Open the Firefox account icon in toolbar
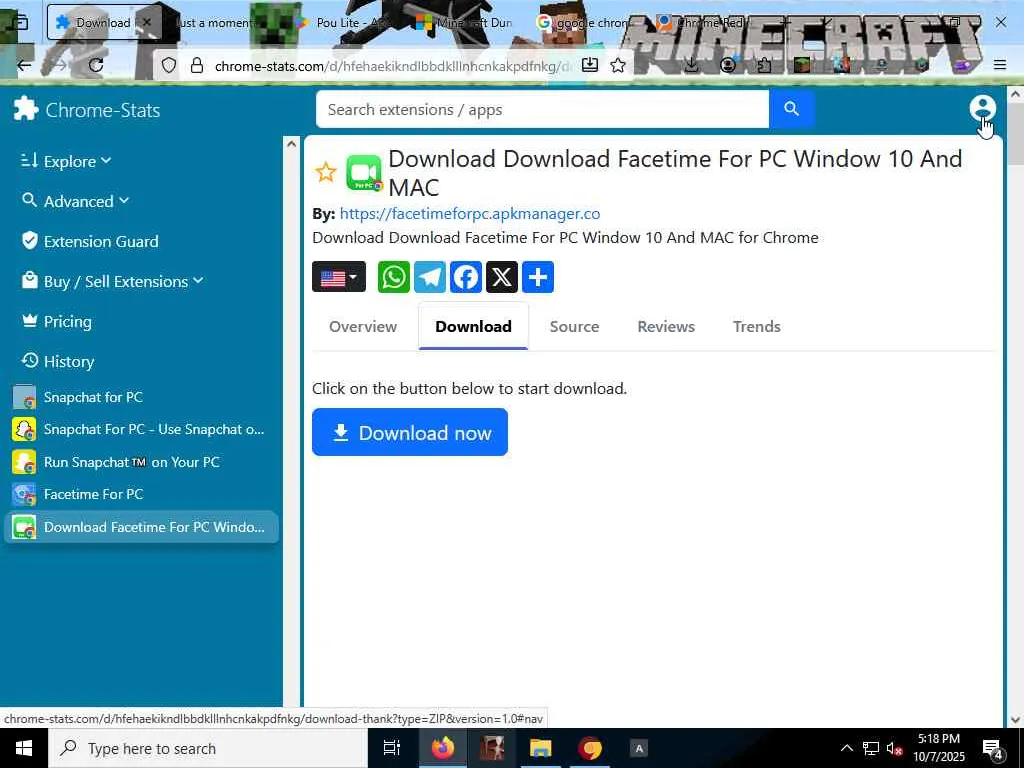This screenshot has width=1024, height=768. (x=728, y=65)
